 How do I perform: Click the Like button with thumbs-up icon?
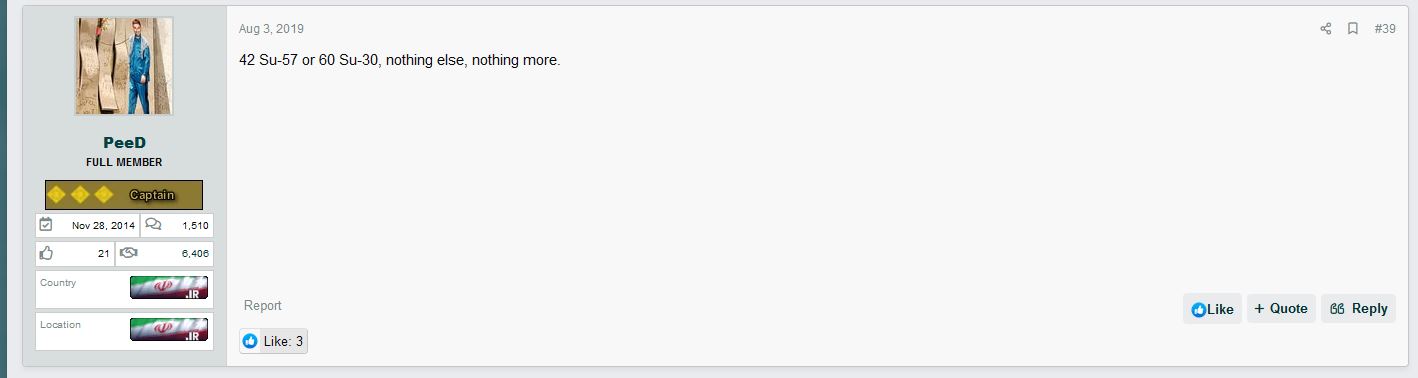click(x=1212, y=309)
